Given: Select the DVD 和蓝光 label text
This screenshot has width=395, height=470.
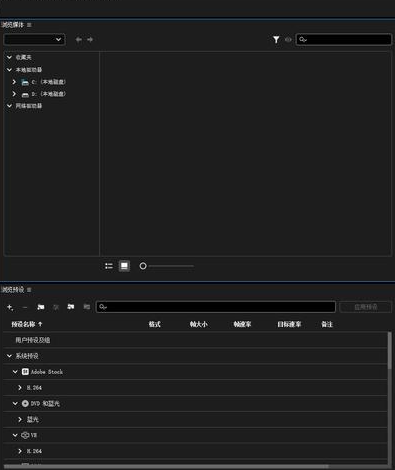Looking at the screenshot, I should tap(45, 403).
